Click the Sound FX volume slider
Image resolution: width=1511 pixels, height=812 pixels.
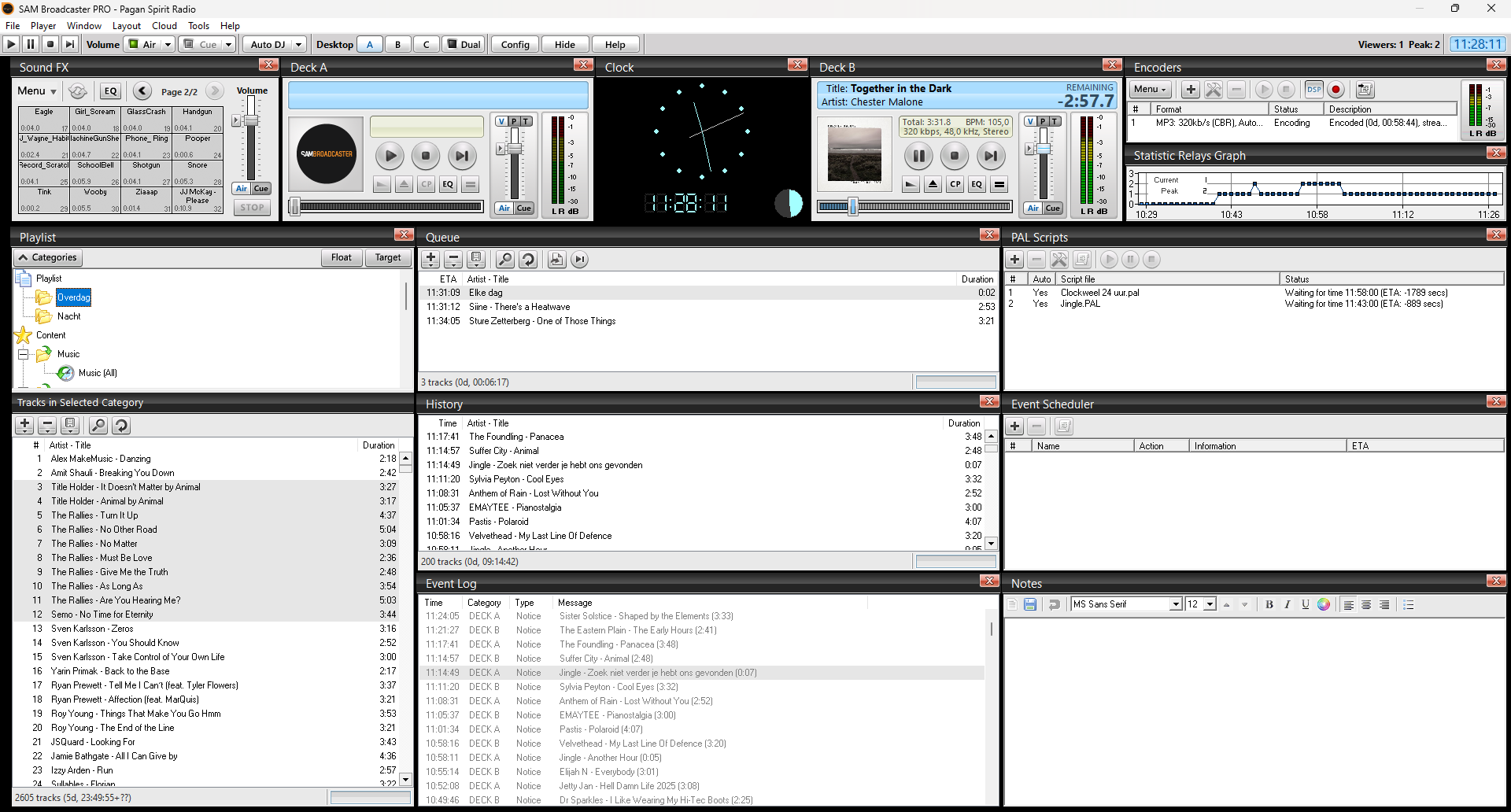(251, 120)
